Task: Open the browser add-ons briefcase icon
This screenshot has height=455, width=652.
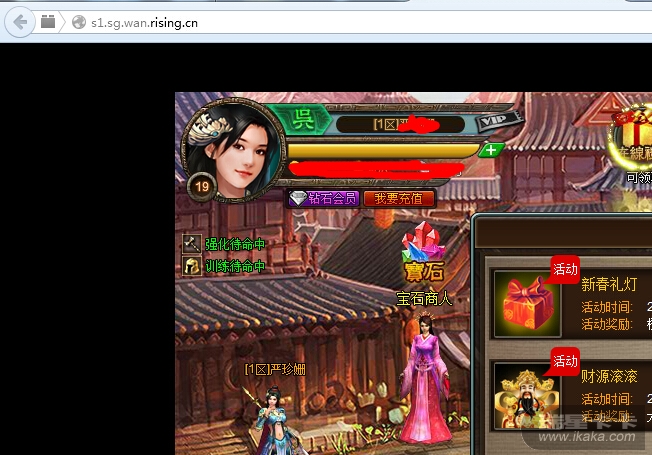Action: 48,22
